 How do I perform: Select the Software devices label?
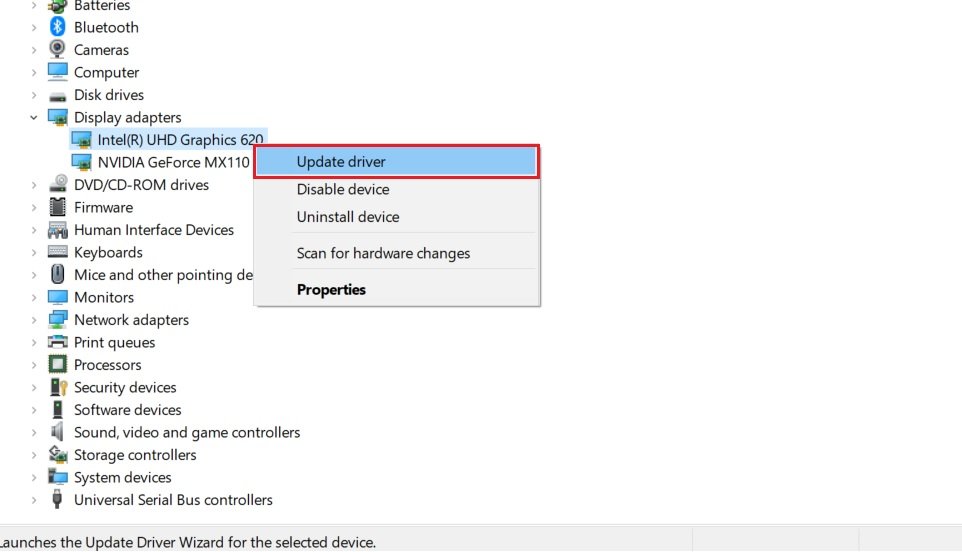(128, 410)
